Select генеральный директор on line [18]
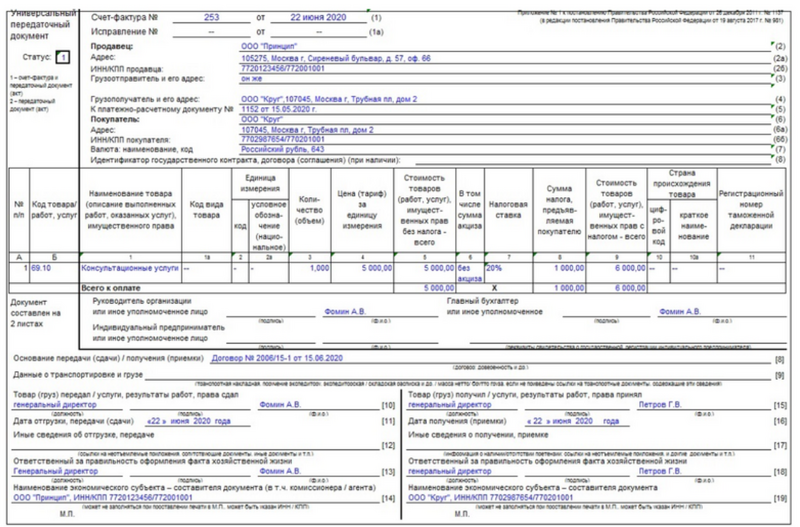The image size is (800, 527). click(449, 471)
